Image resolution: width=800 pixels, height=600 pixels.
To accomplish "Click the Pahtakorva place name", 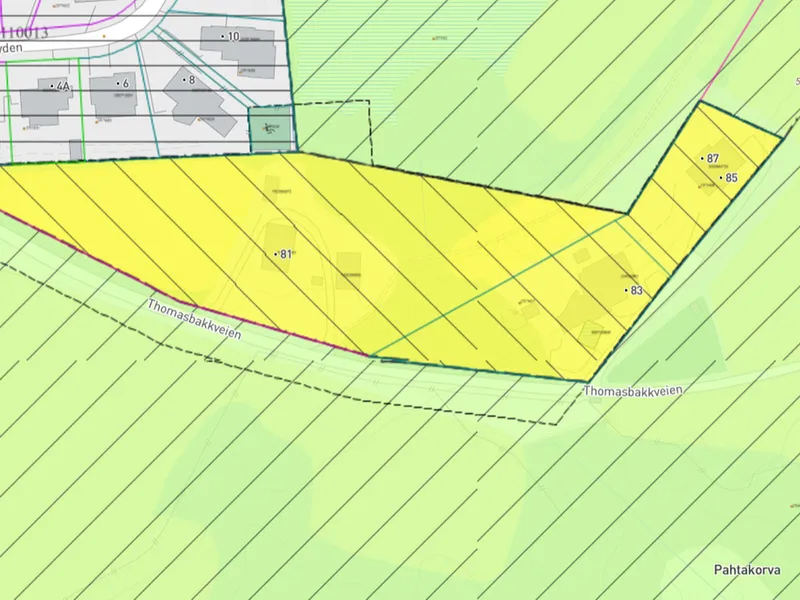I will pyautogui.click(x=747, y=569).
